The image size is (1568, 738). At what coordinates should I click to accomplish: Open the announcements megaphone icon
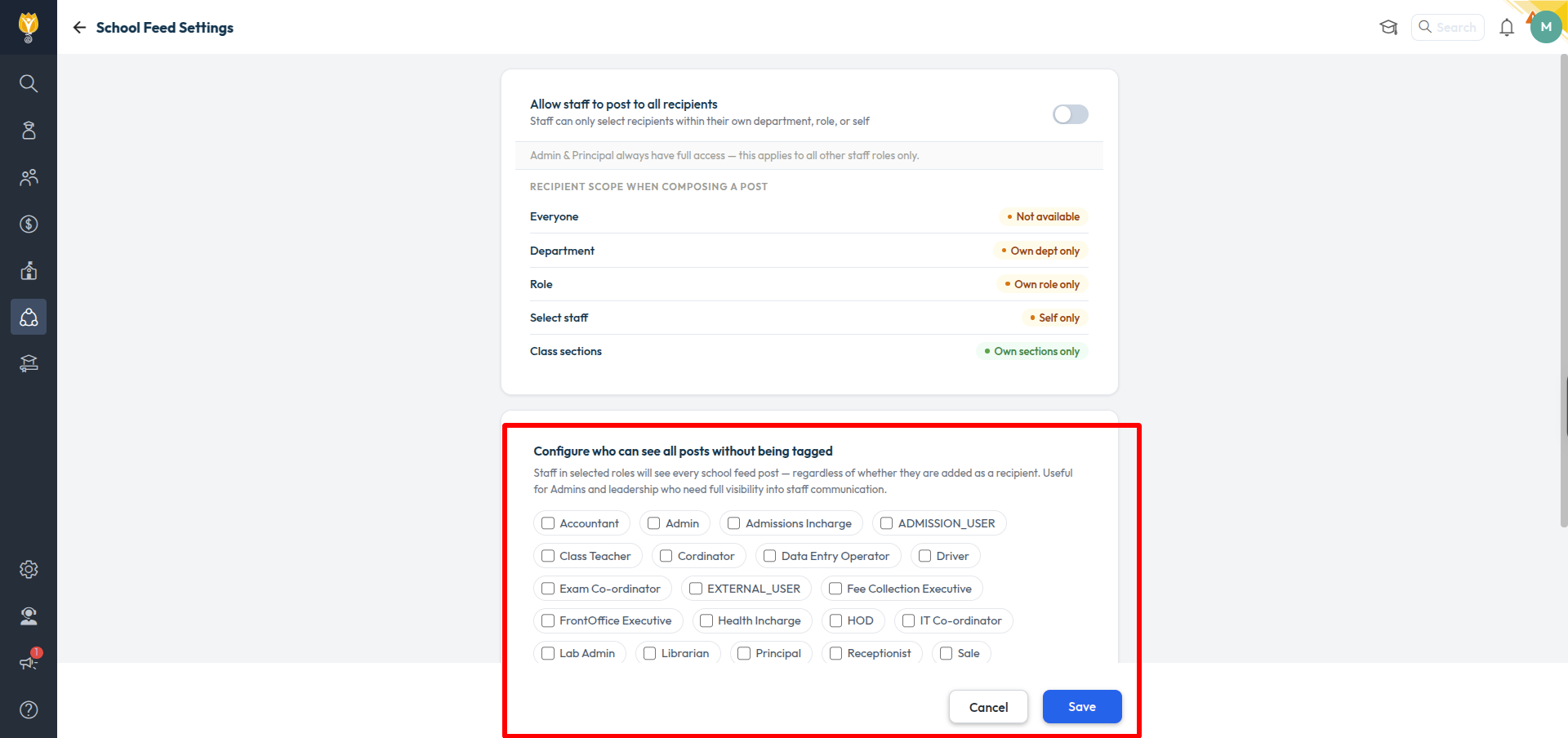pyautogui.click(x=29, y=662)
